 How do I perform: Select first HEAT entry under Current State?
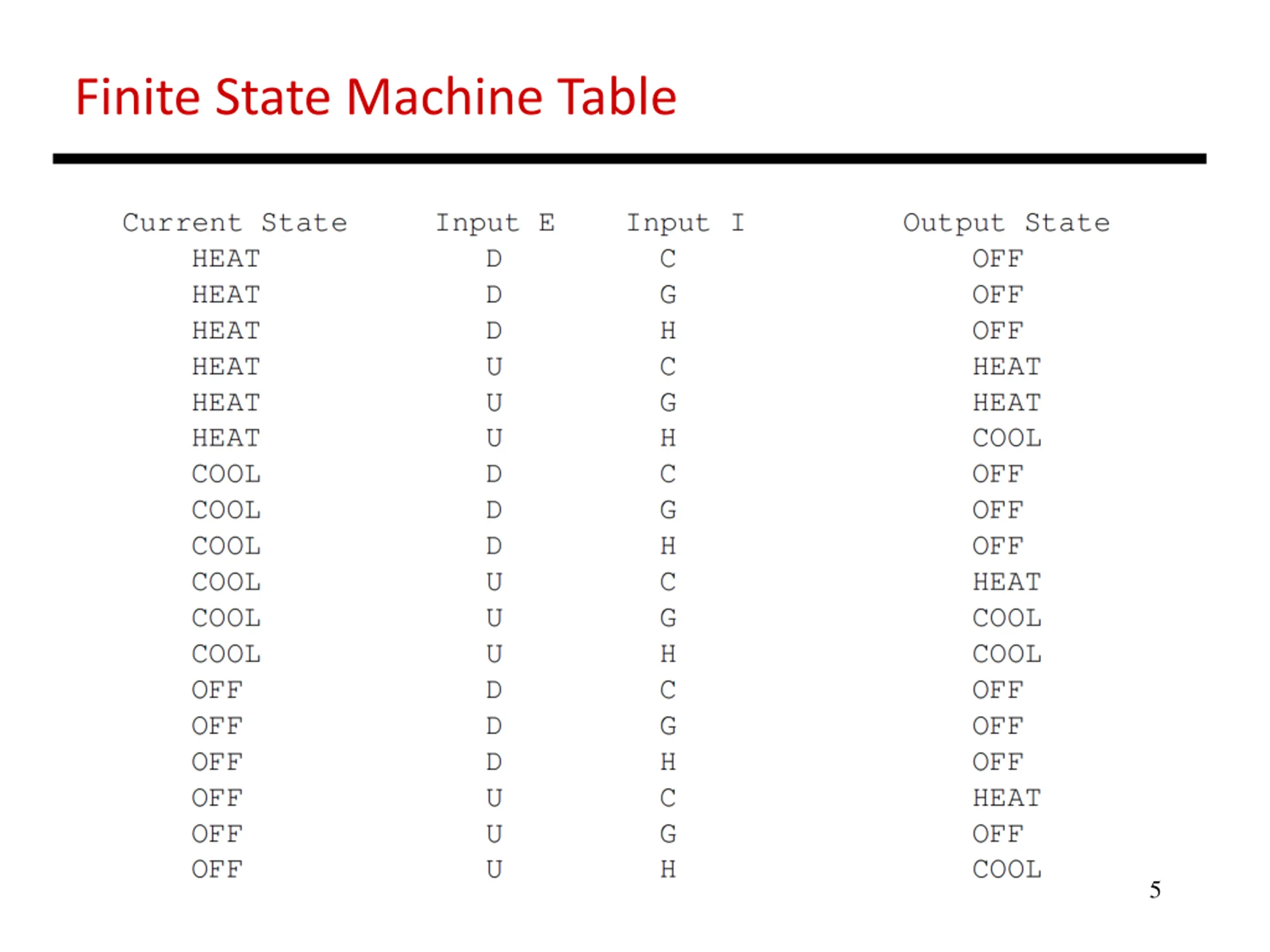(226, 259)
